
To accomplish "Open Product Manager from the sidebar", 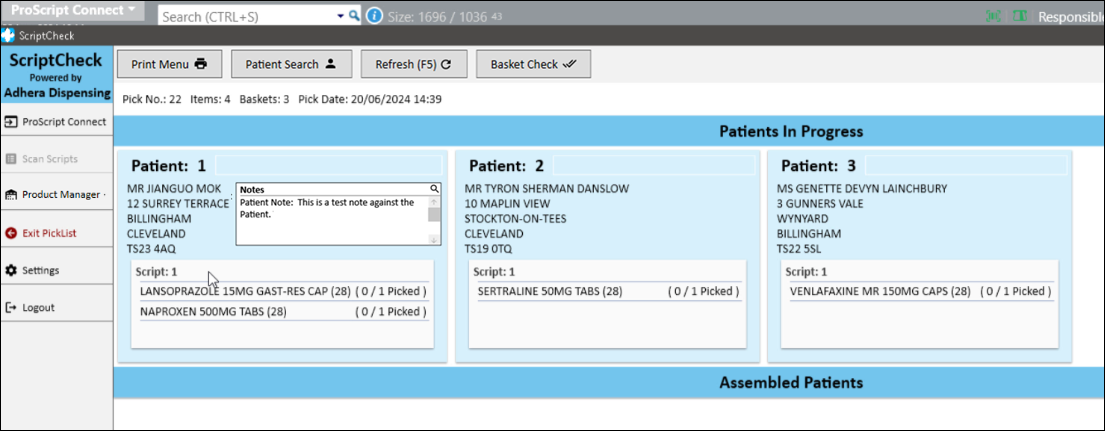I will tap(56, 195).
